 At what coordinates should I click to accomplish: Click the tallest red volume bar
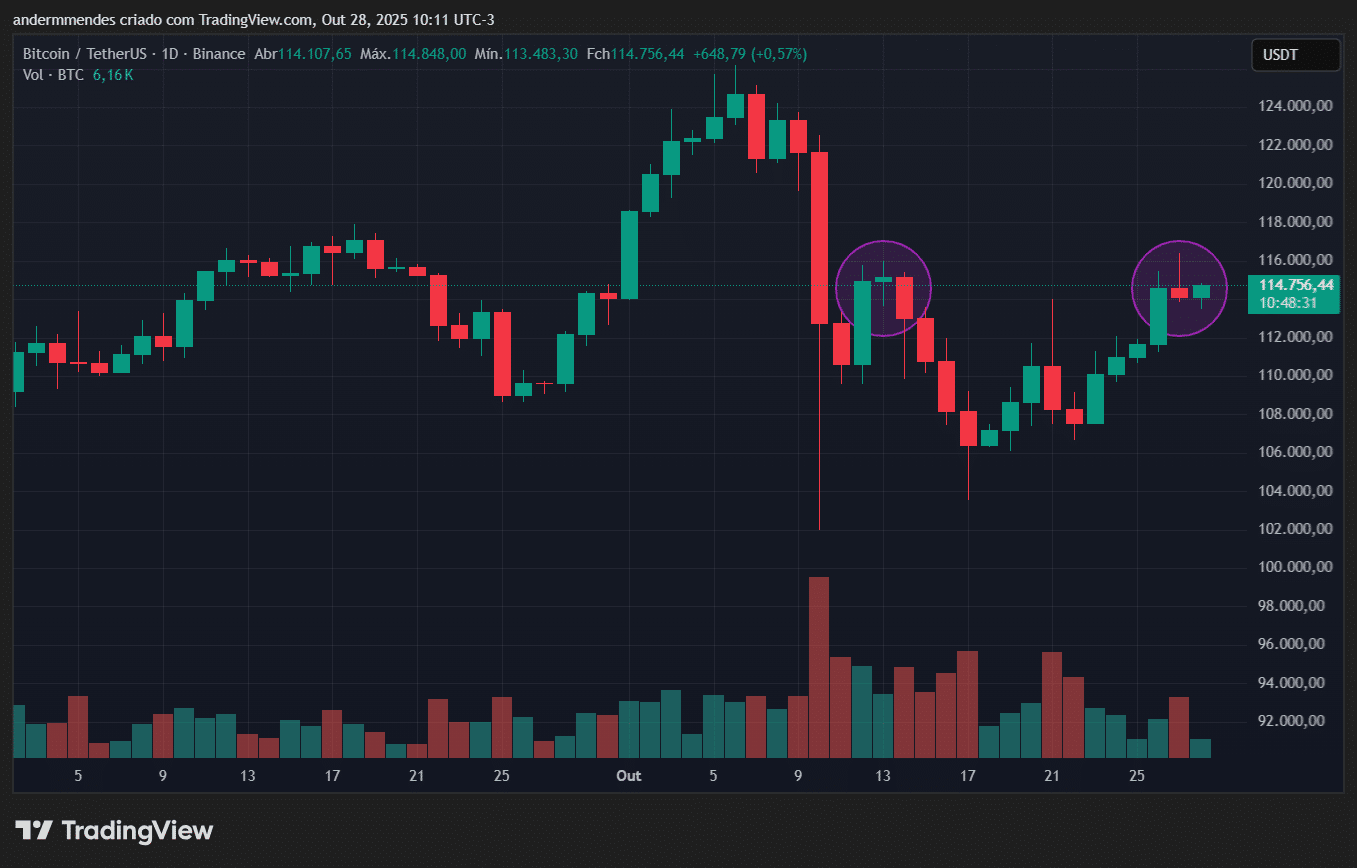819,667
